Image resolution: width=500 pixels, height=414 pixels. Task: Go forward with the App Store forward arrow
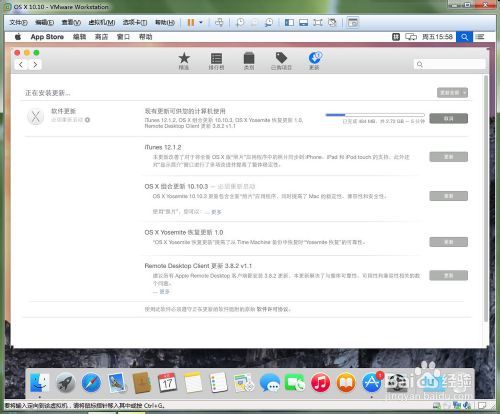tap(35, 64)
